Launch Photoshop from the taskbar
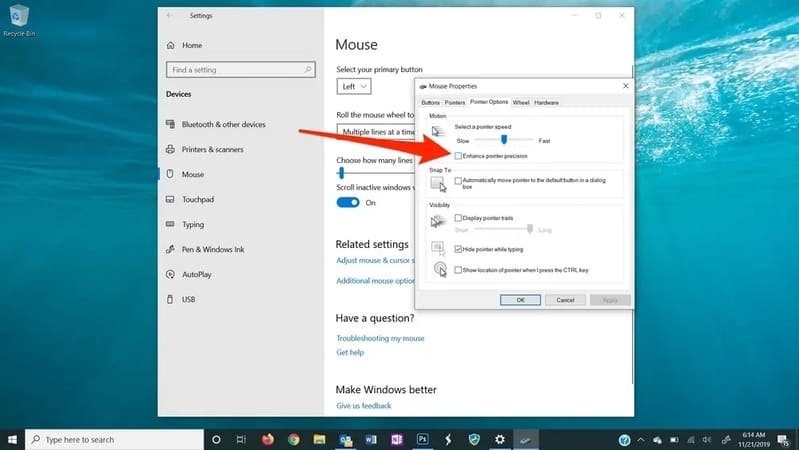The height and width of the screenshot is (450, 799). (422, 439)
